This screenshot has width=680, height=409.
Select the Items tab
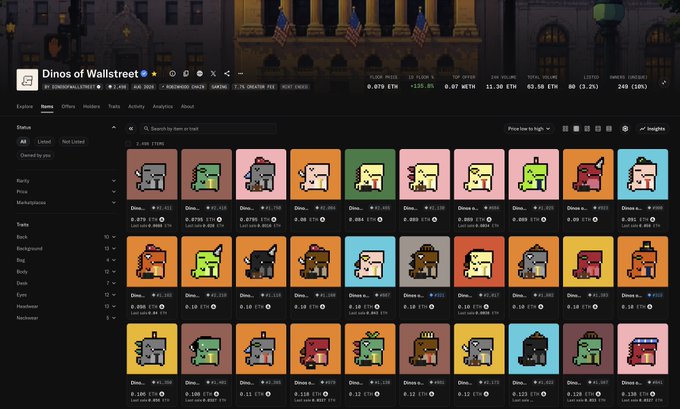click(47, 107)
